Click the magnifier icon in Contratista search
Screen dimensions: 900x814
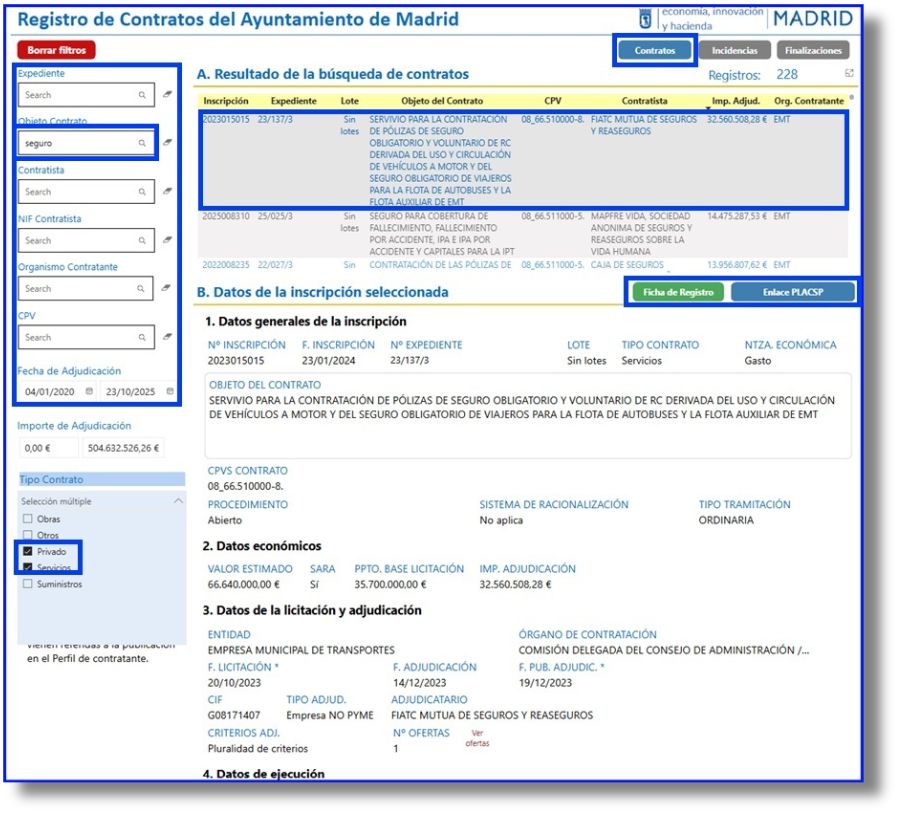pos(142,192)
